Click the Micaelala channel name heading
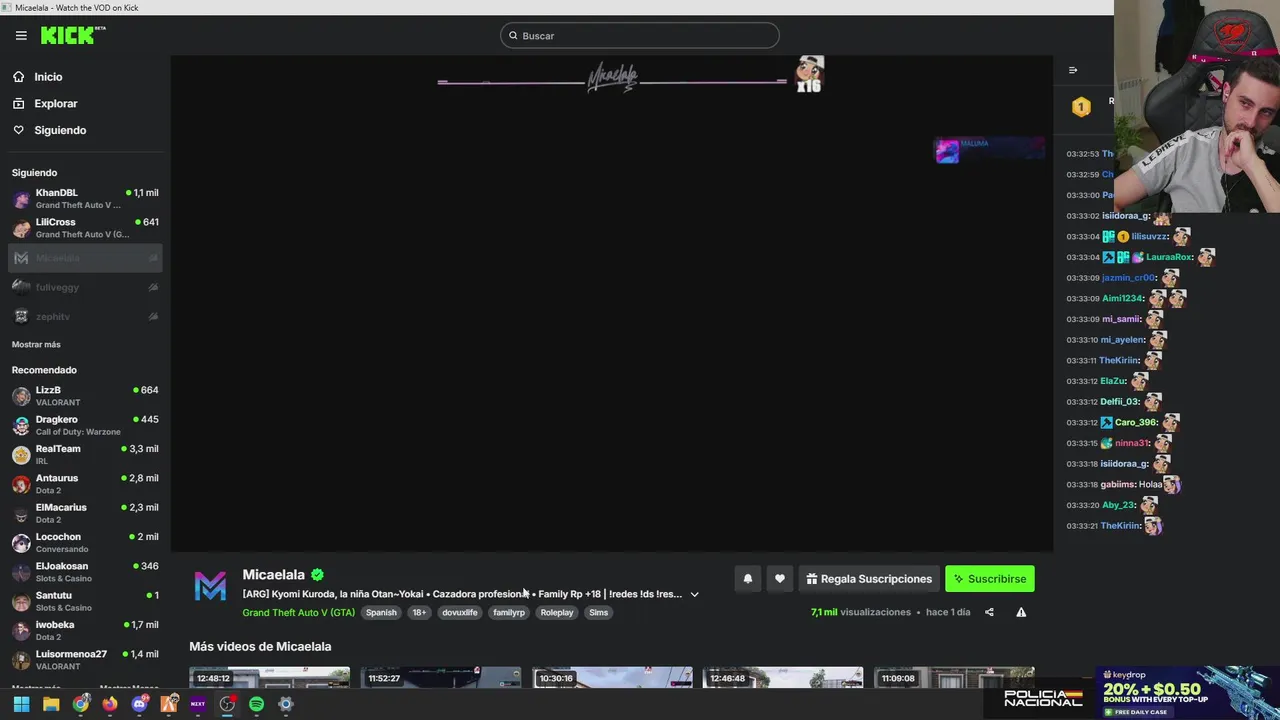This screenshot has width=1280, height=720. 273,575
